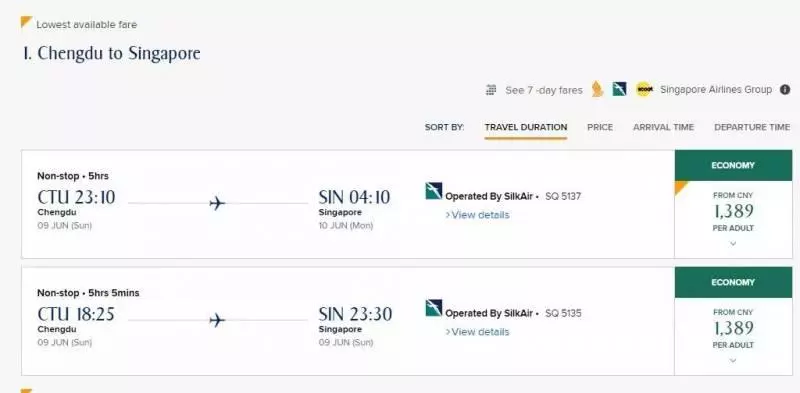Expand the economy fare chevron for SQ 5135

[x=733, y=360]
